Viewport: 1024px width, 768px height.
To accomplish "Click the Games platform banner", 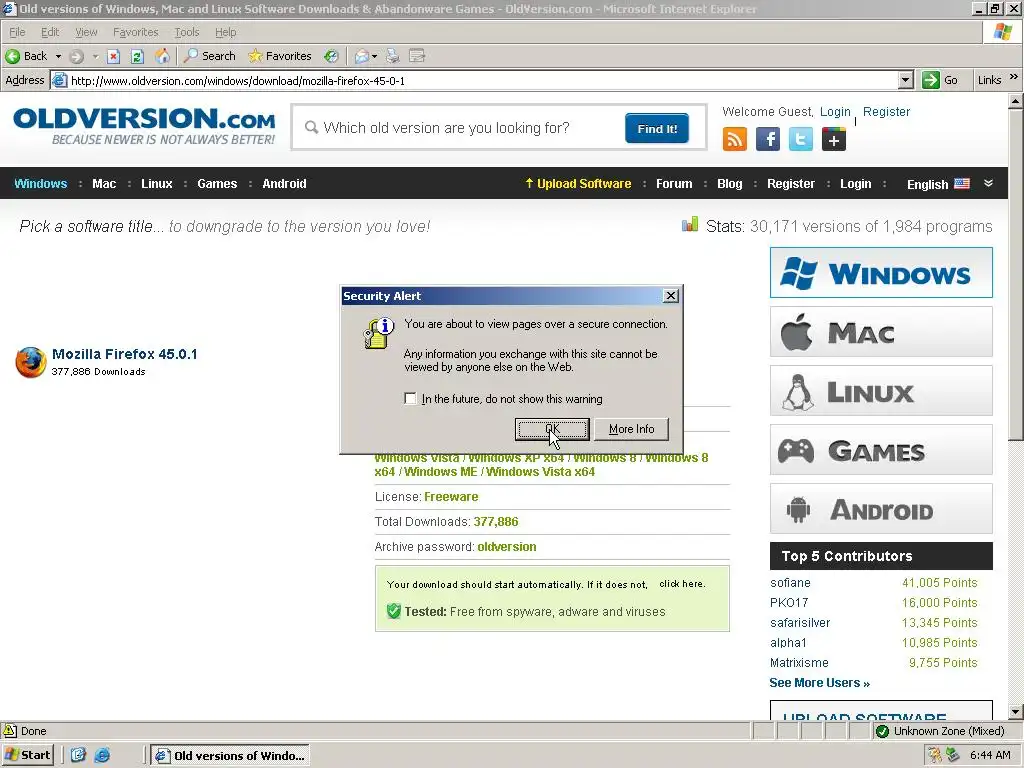I will pyautogui.click(x=881, y=450).
